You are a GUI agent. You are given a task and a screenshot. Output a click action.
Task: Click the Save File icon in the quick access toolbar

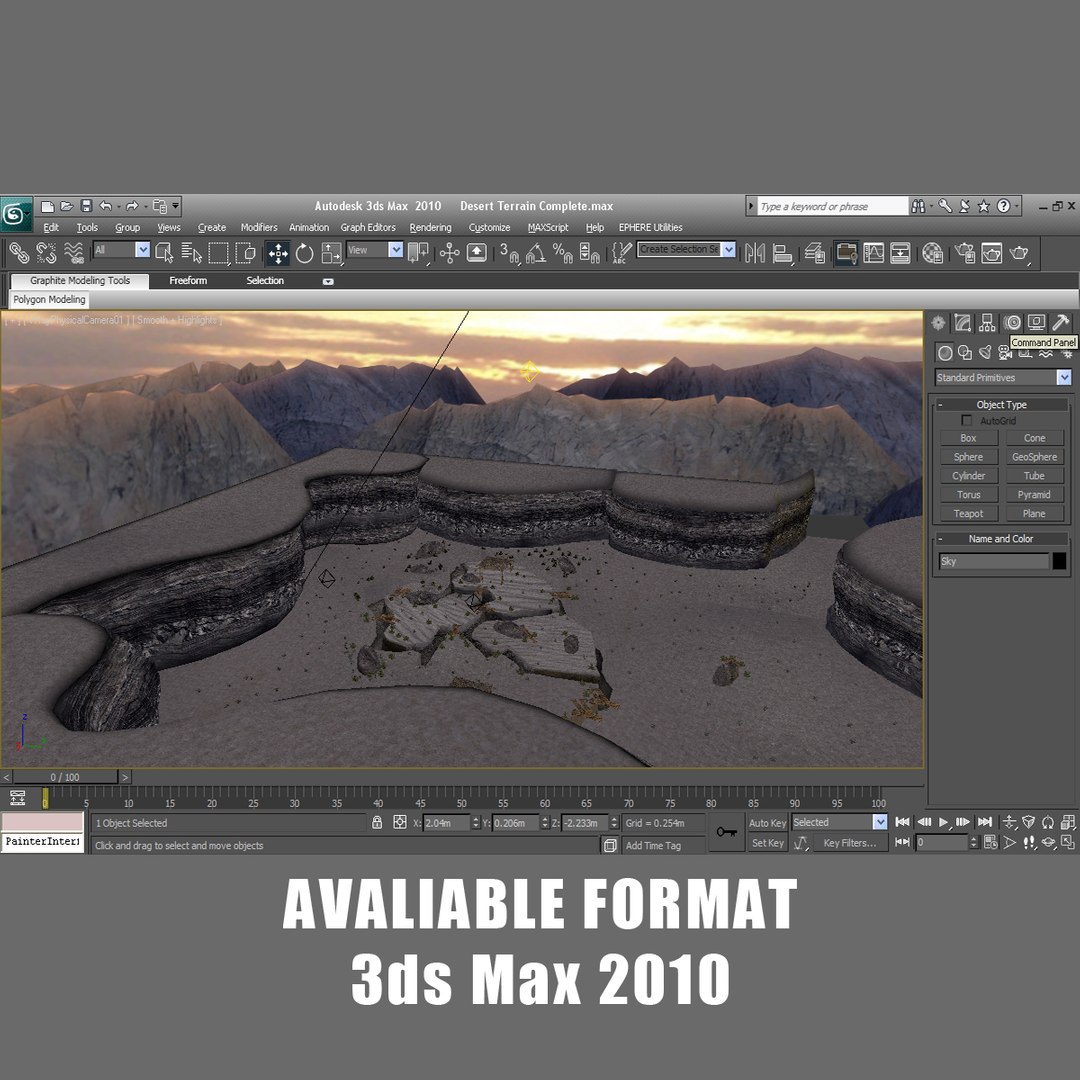86,206
